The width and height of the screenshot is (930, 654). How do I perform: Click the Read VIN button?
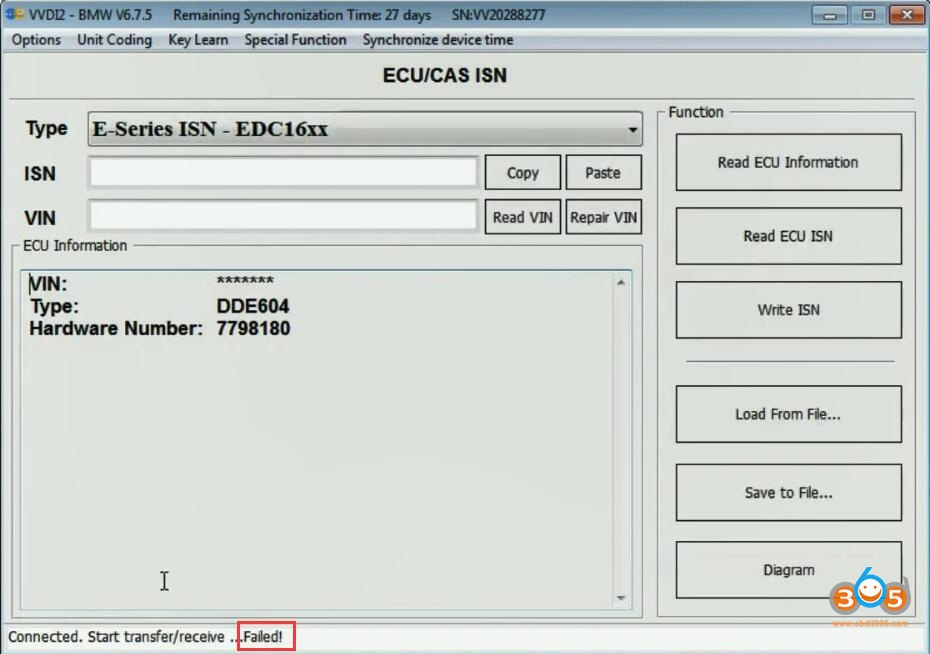point(523,217)
